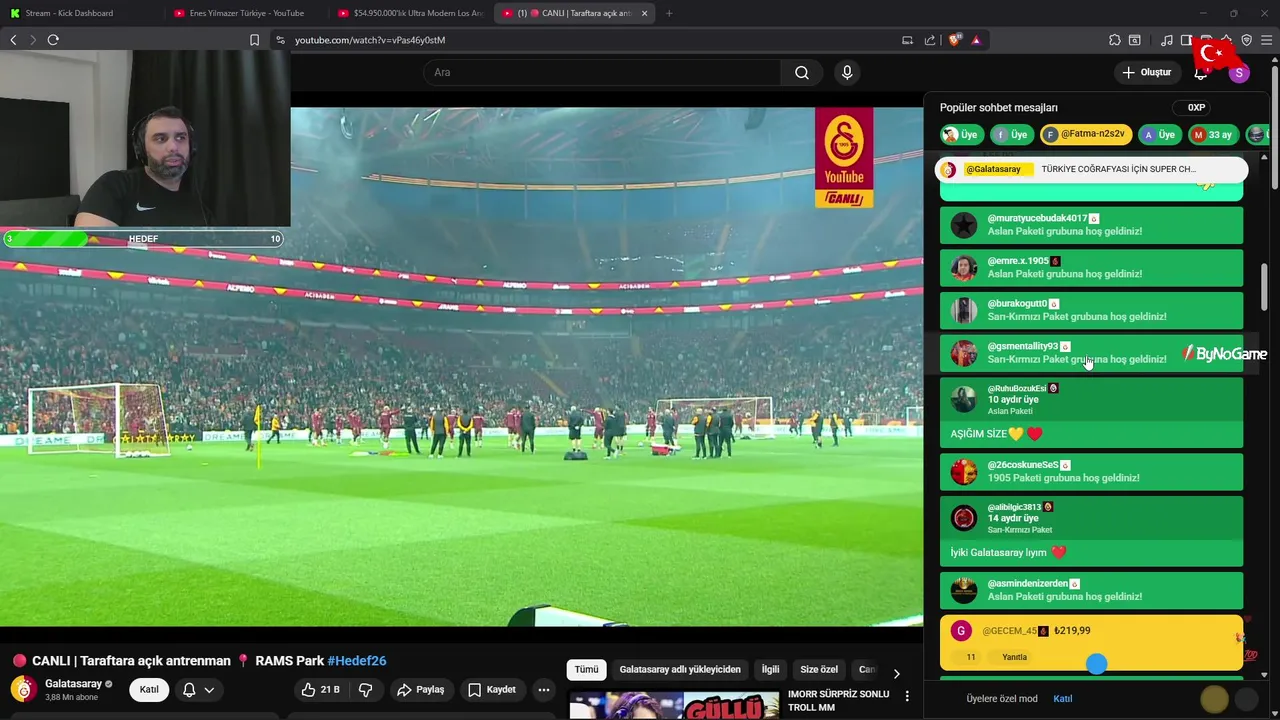Click the Katıl link in chat footer

tap(1063, 698)
